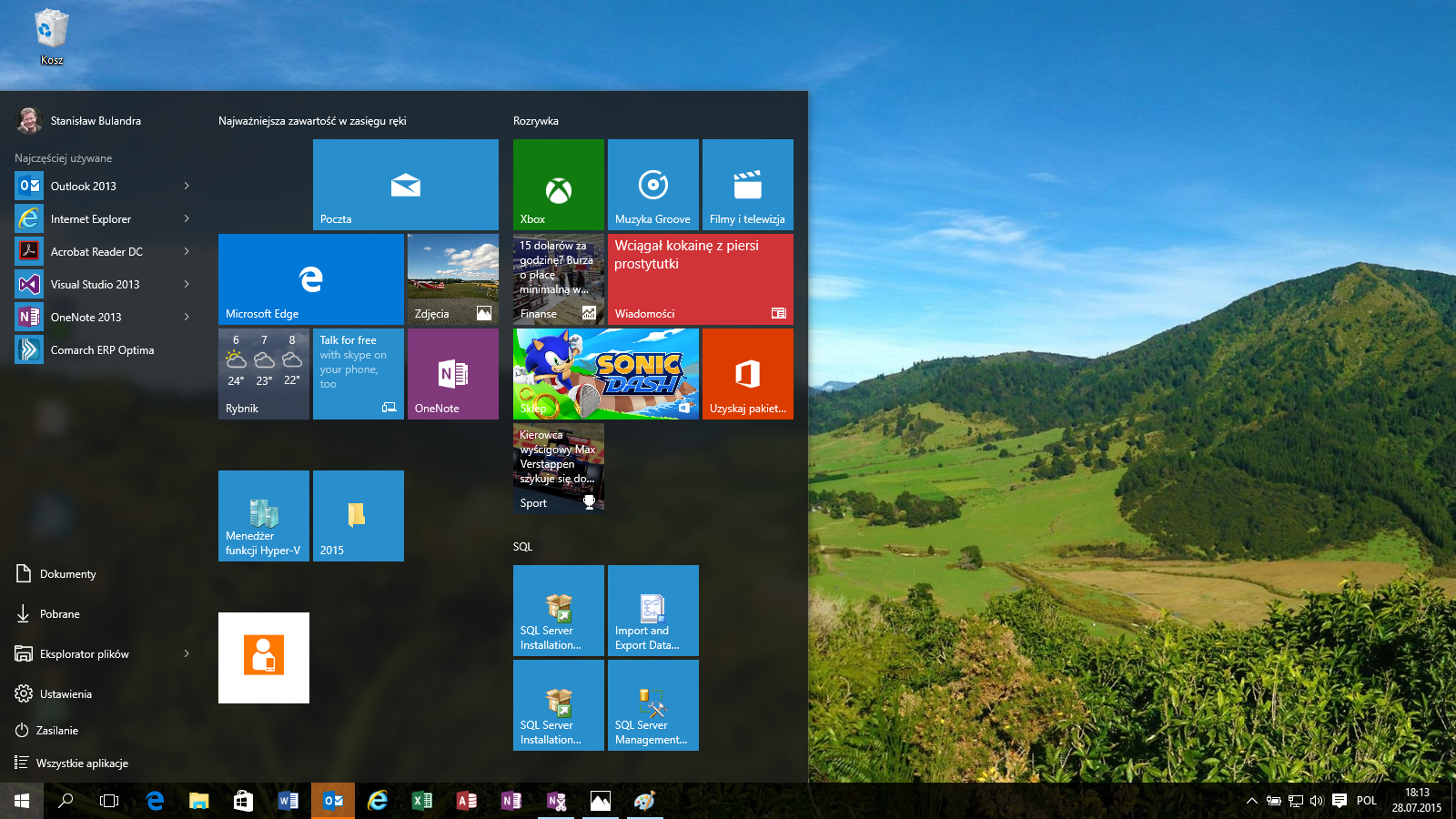The height and width of the screenshot is (819, 1456).
Task: Click the Zasilanie power button
Action: [56, 730]
